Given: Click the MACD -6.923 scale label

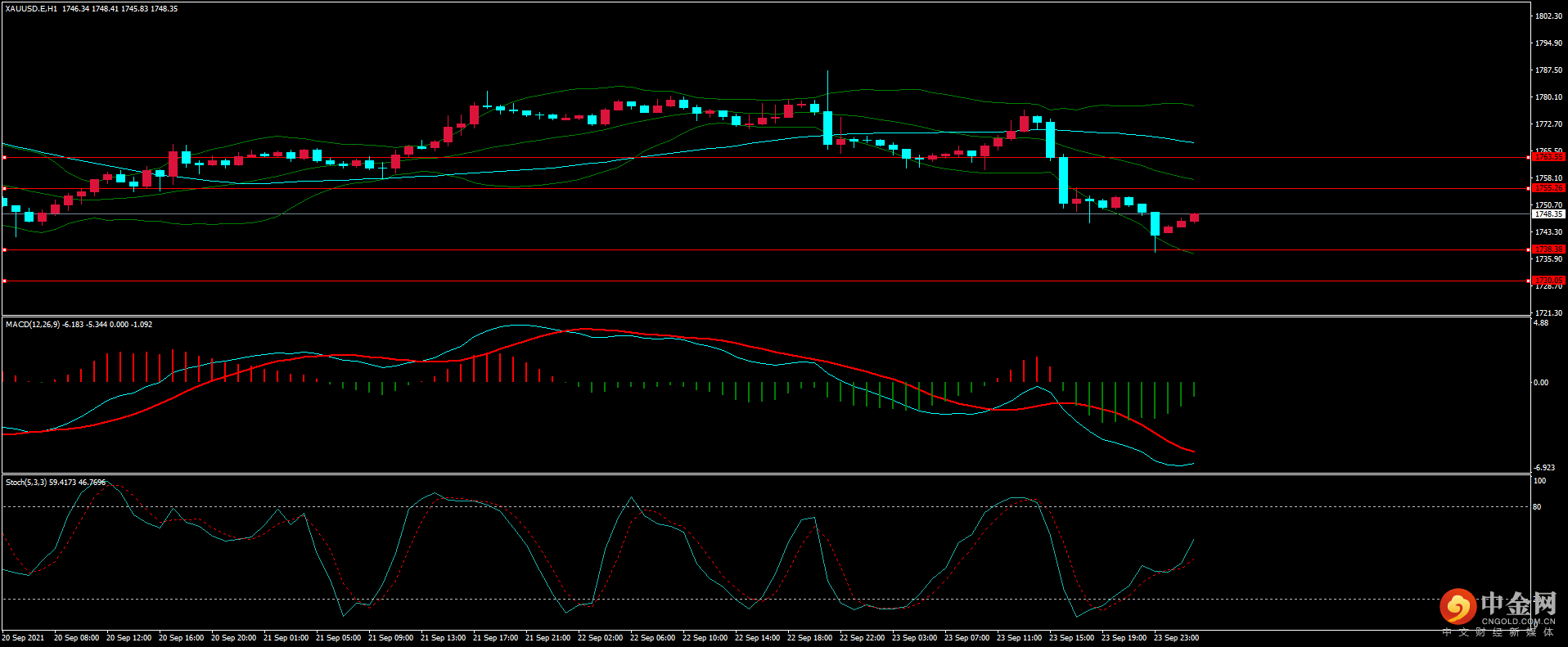Looking at the screenshot, I should 1543,468.
